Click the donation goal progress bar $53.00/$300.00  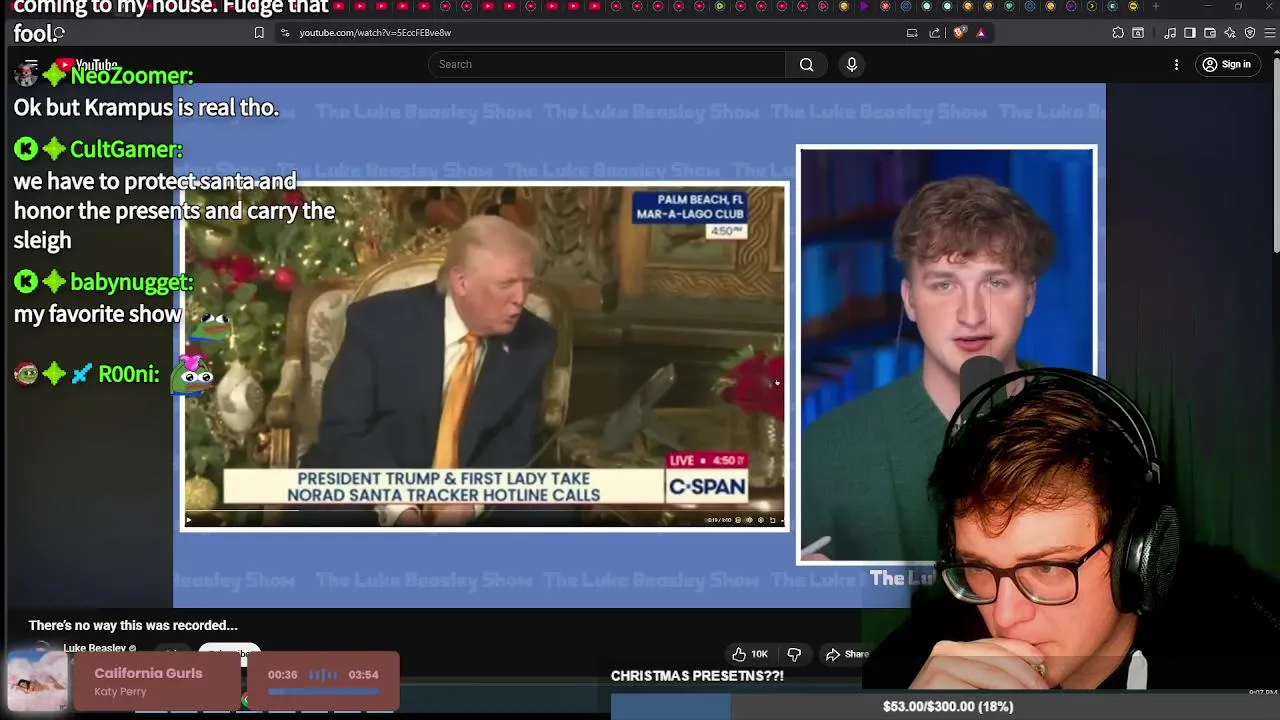pyautogui.click(x=946, y=707)
